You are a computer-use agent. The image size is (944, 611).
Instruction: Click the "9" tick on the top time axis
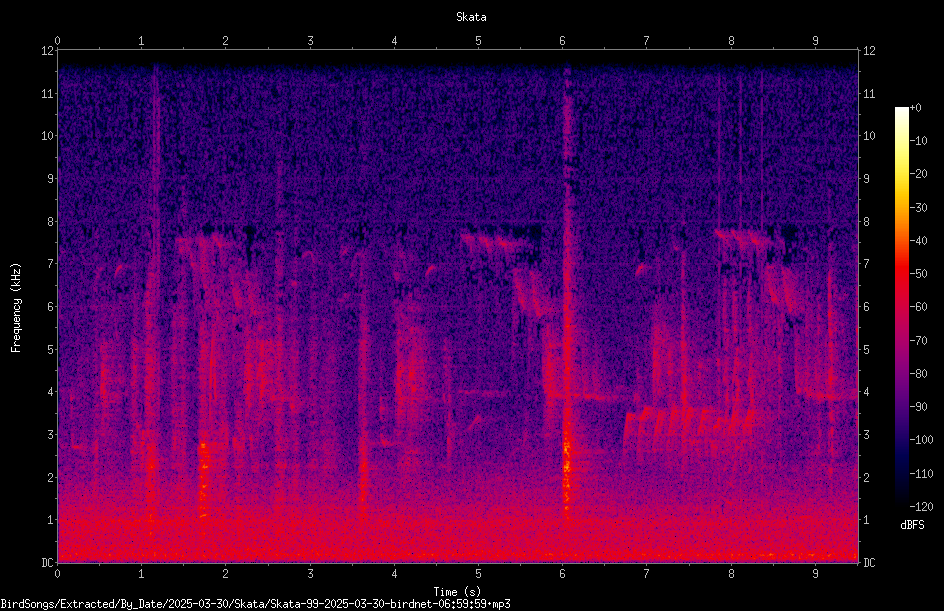click(815, 40)
